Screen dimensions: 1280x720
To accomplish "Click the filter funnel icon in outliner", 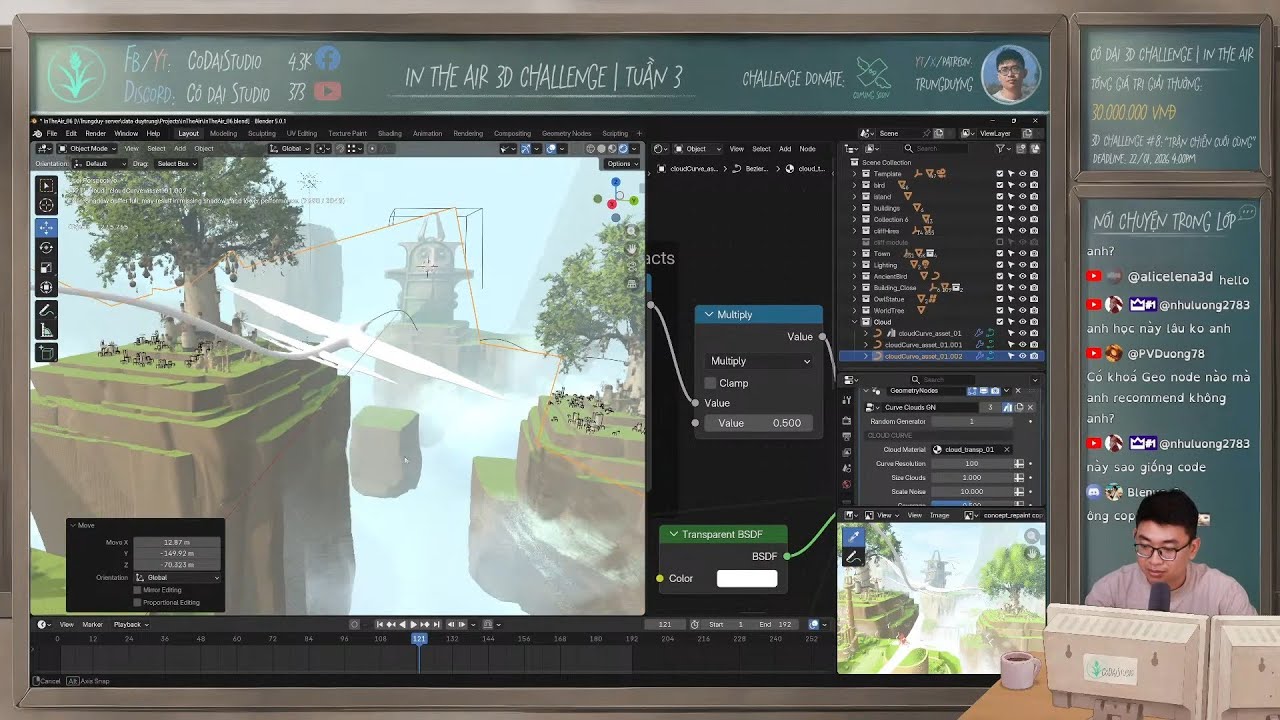I will (1000, 148).
